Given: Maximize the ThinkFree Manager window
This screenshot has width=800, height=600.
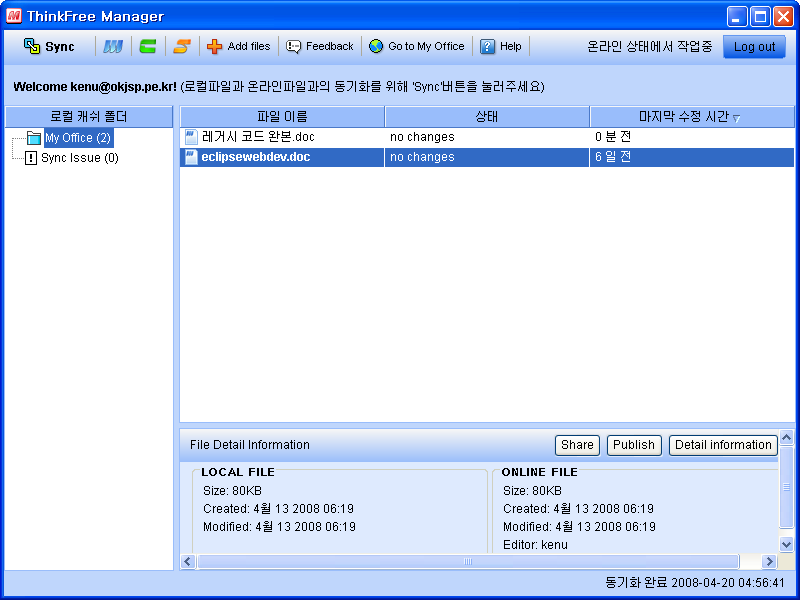Looking at the screenshot, I should [760, 16].
